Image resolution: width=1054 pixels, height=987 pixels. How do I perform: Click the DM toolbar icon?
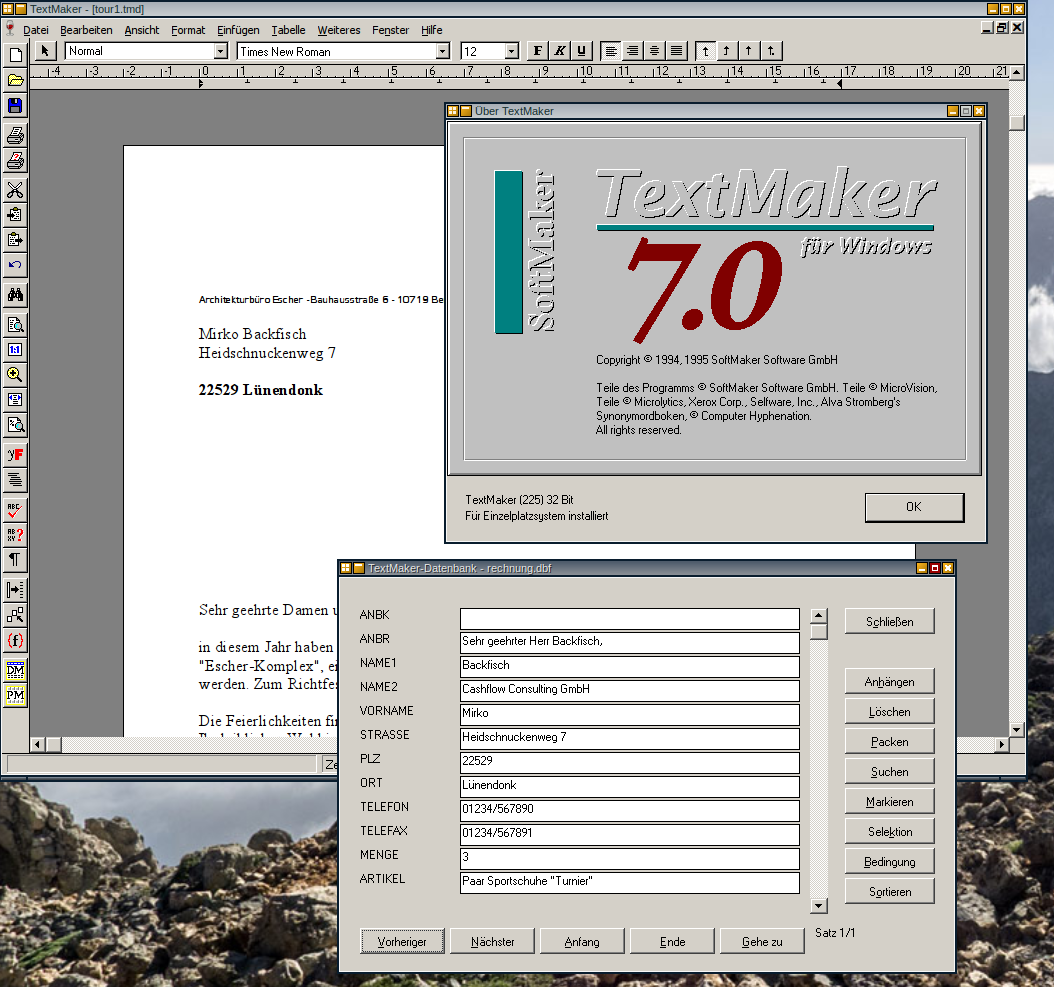15,670
